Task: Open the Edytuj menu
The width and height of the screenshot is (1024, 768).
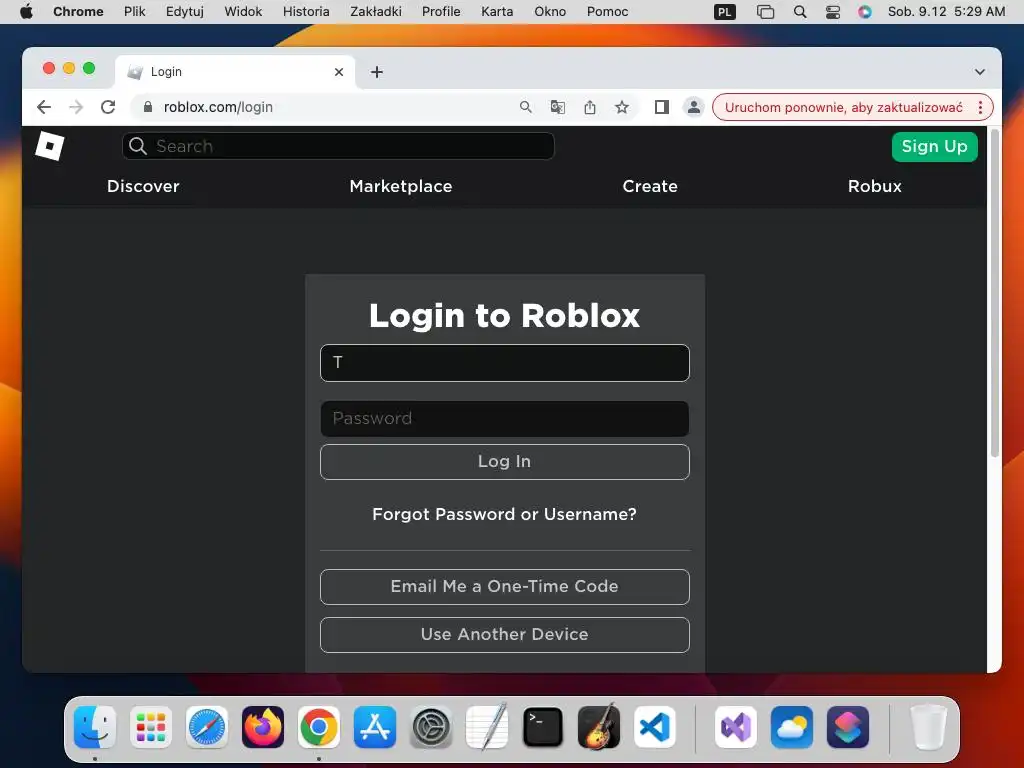Action: 185,12
